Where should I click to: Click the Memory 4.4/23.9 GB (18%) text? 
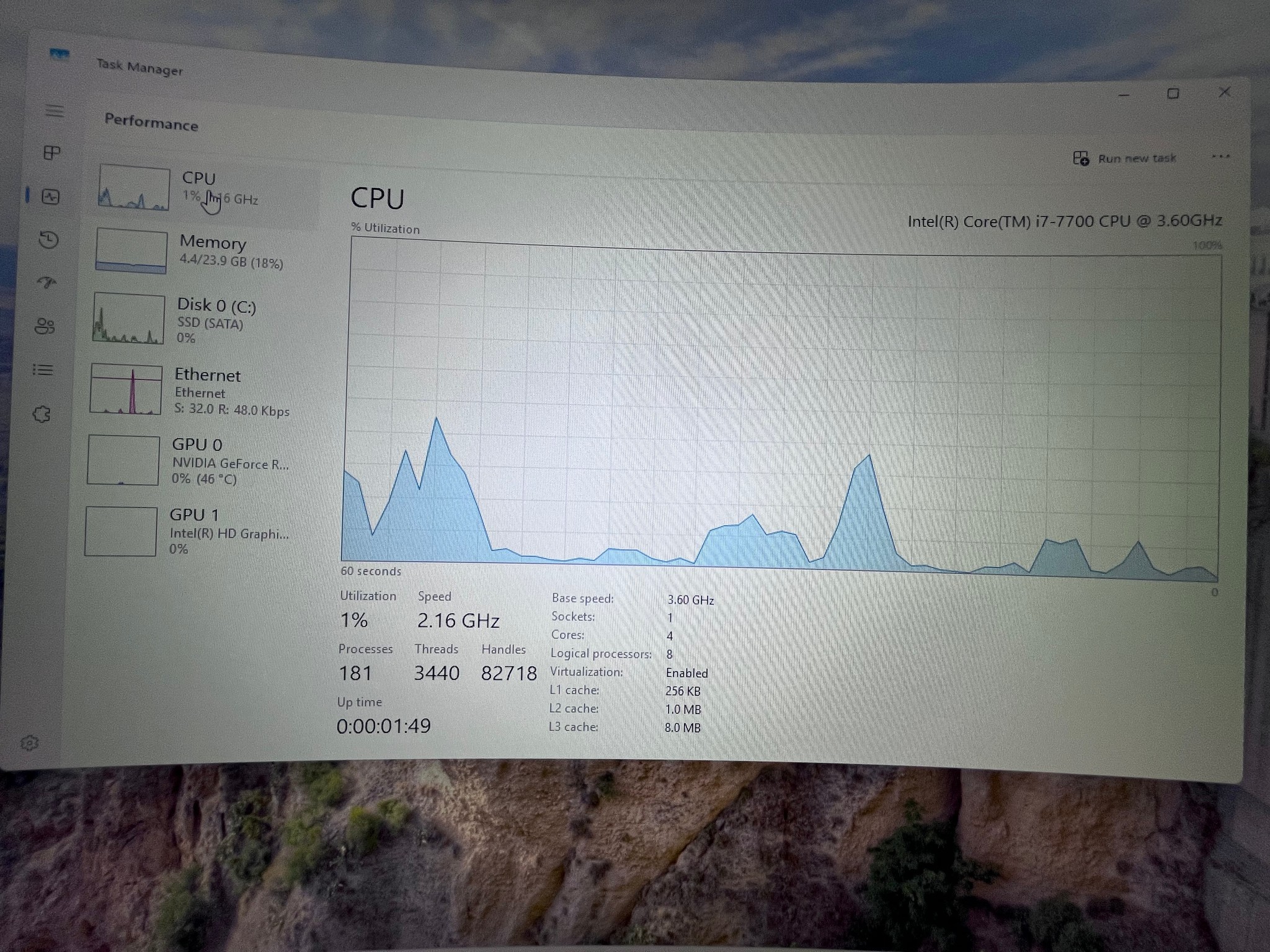point(231,262)
